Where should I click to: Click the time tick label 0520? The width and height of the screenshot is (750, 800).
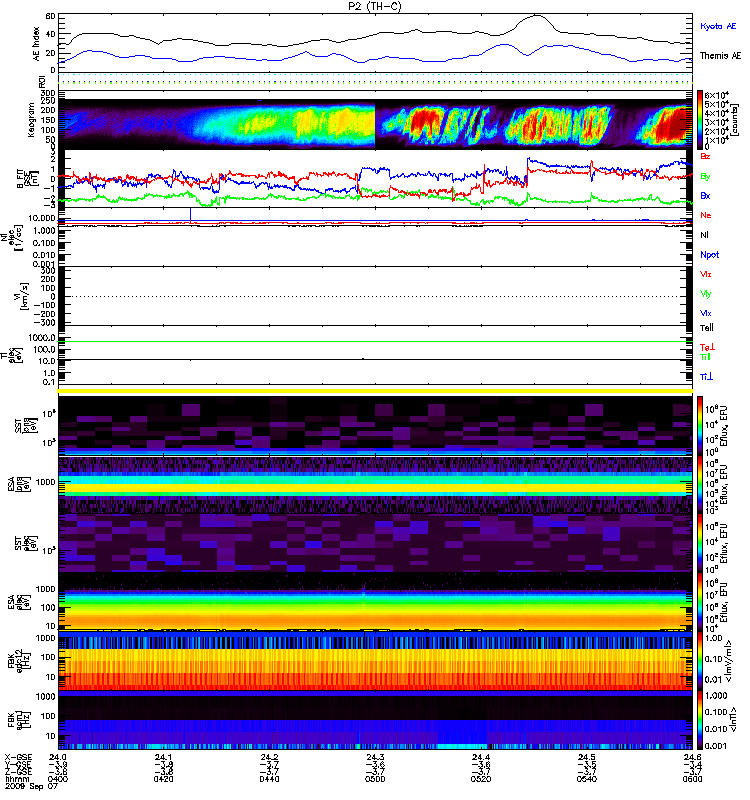point(481,779)
